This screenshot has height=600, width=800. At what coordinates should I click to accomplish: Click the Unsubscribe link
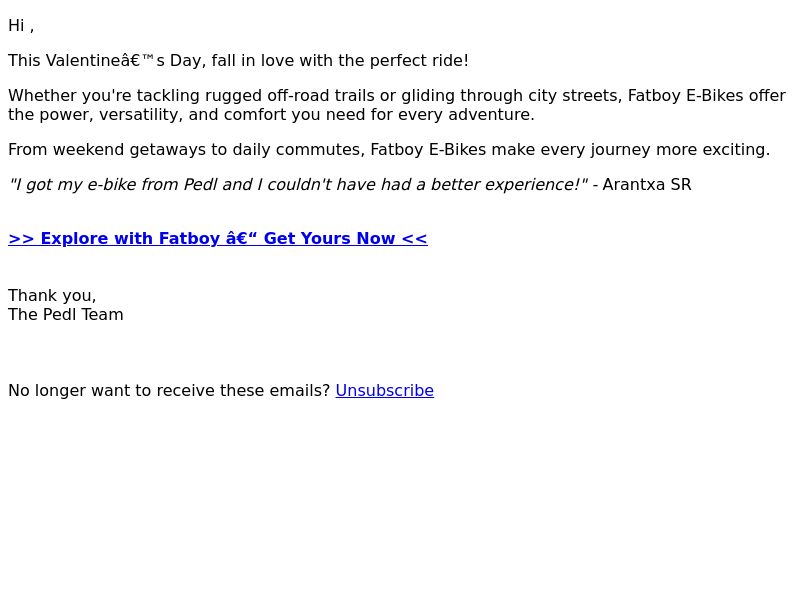[x=385, y=390]
